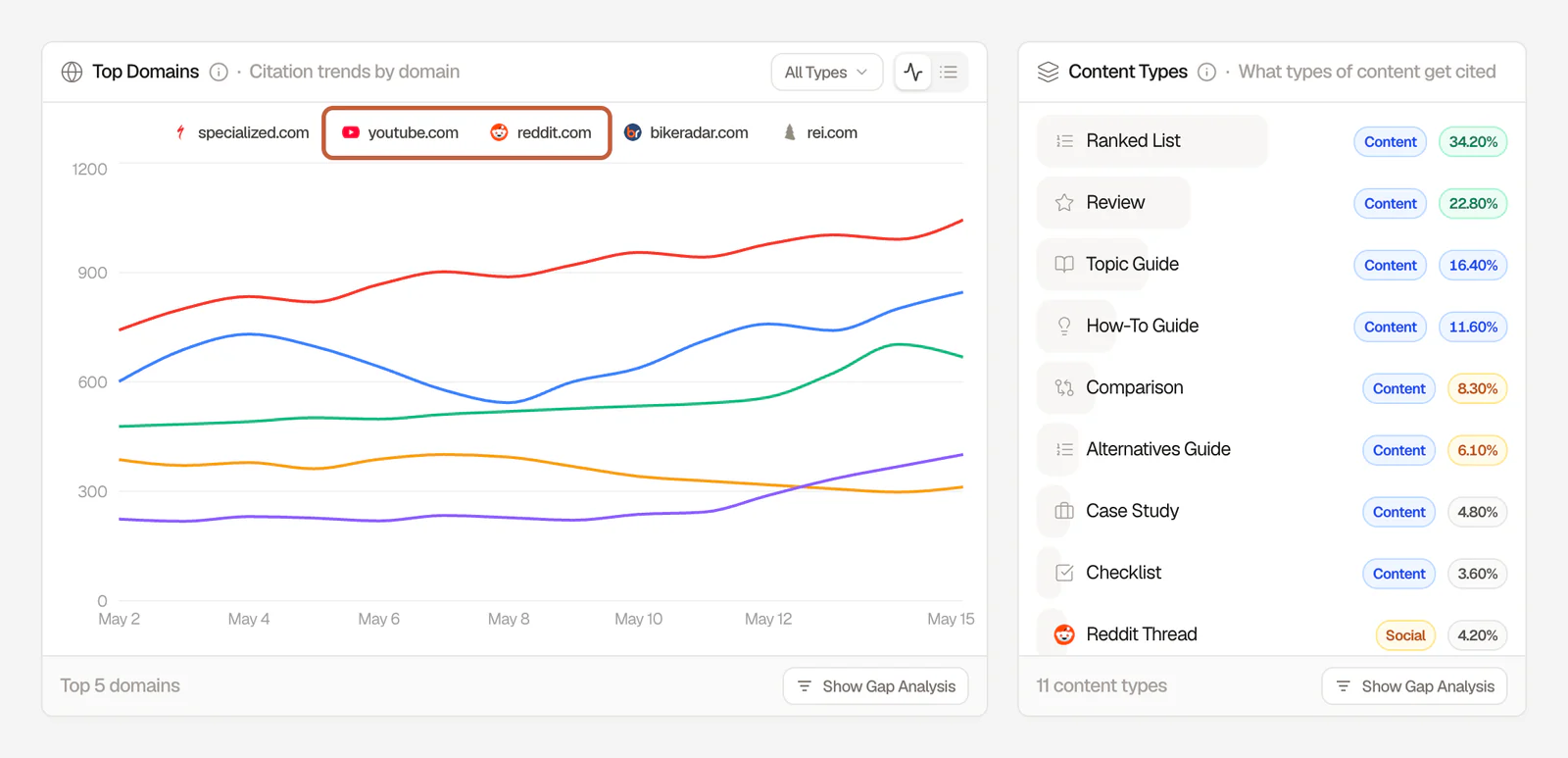
Task: Click the 6.10% badge
Action: click(1477, 451)
